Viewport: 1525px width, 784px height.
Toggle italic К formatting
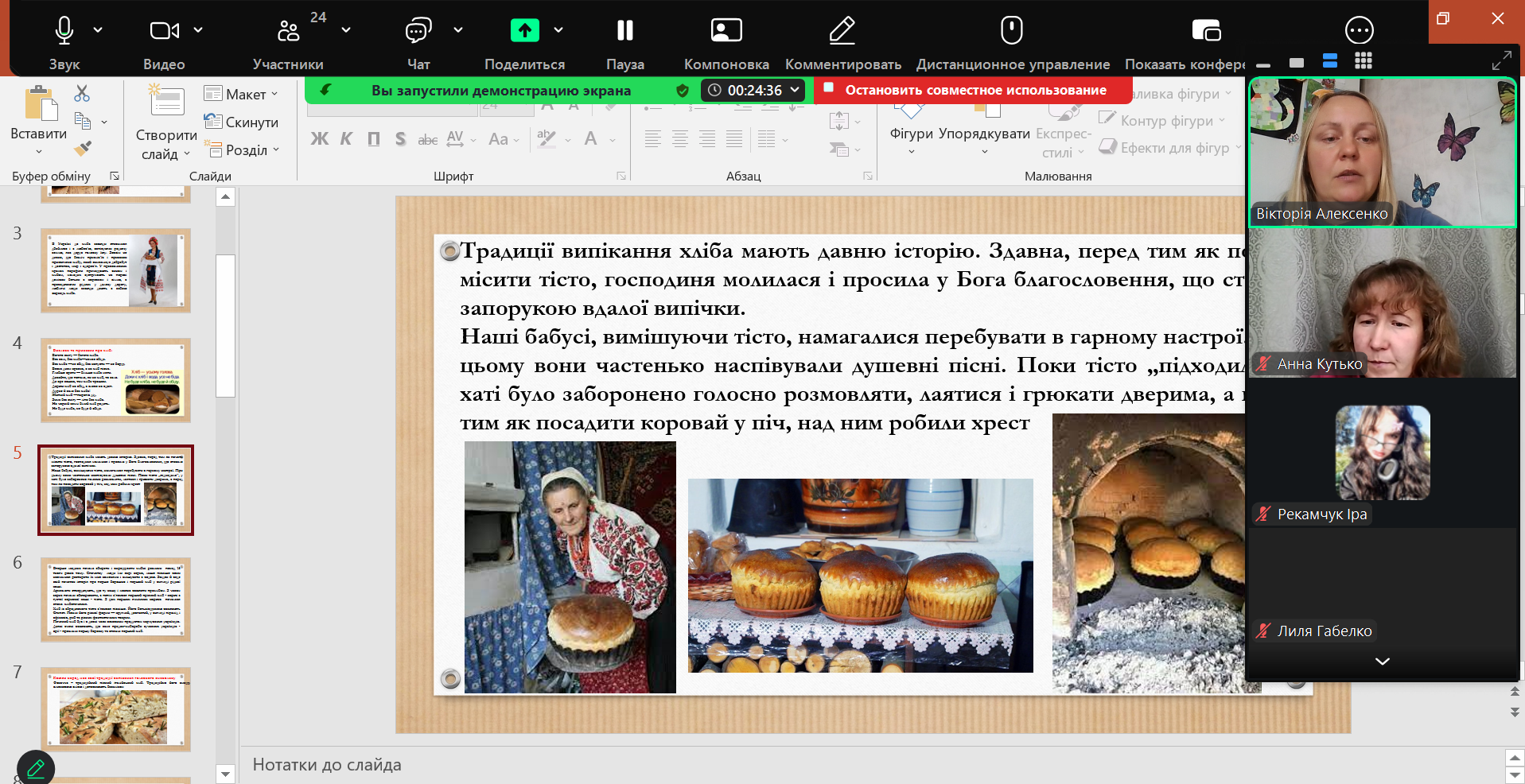[346, 139]
